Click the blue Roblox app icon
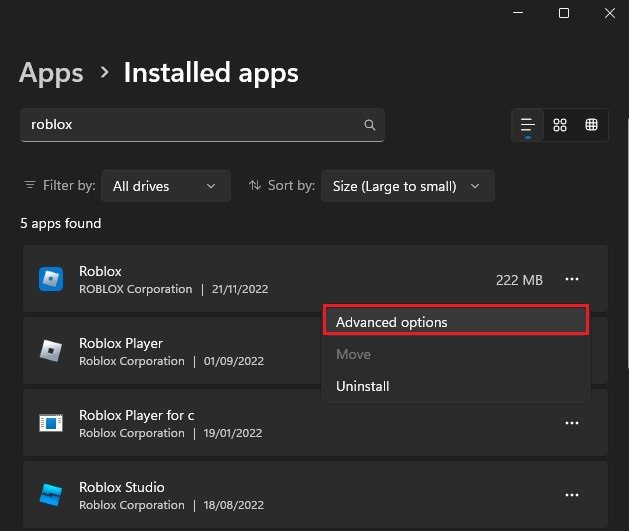 click(50, 280)
